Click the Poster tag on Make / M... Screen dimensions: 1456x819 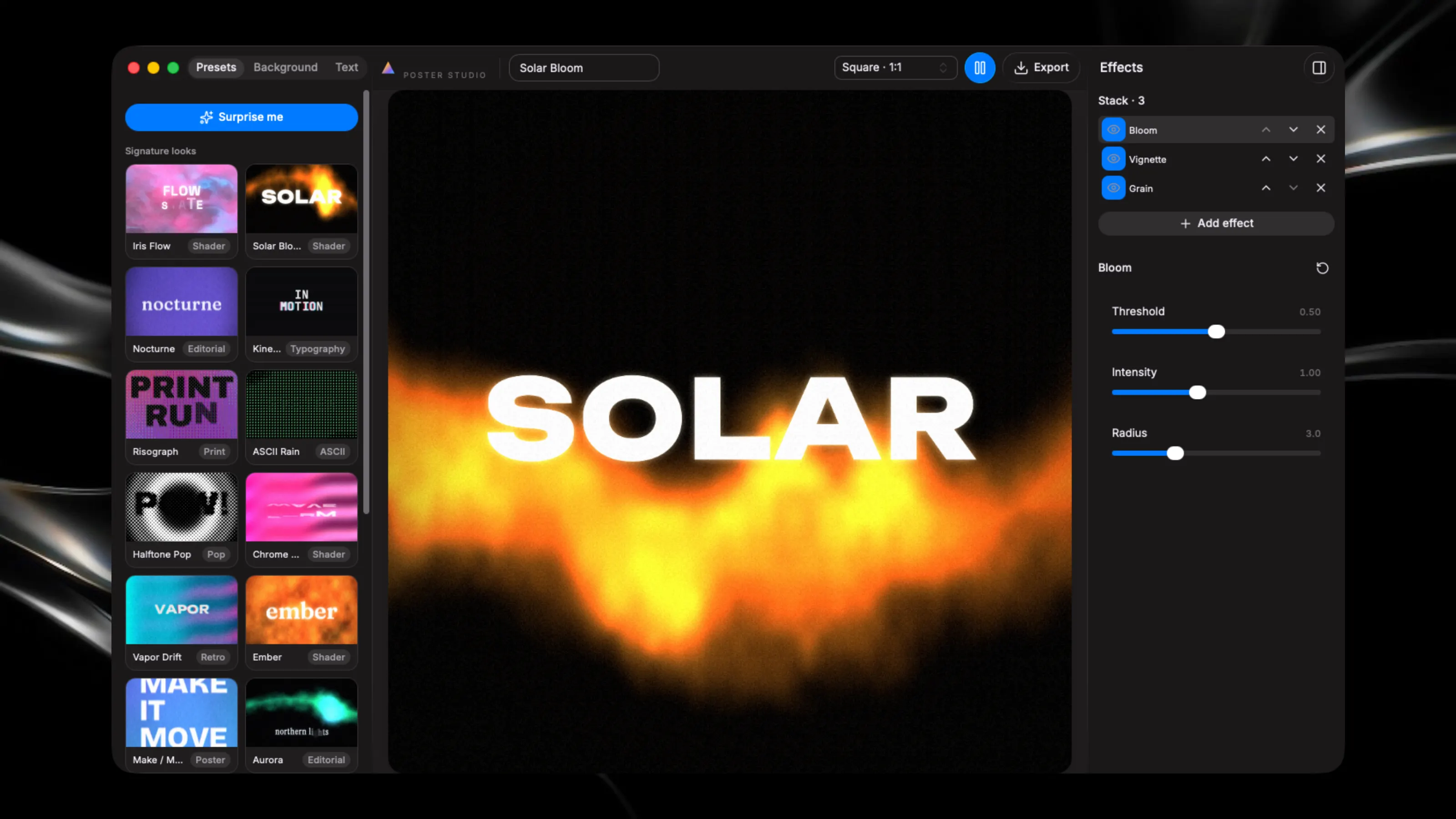(x=210, y=760)
